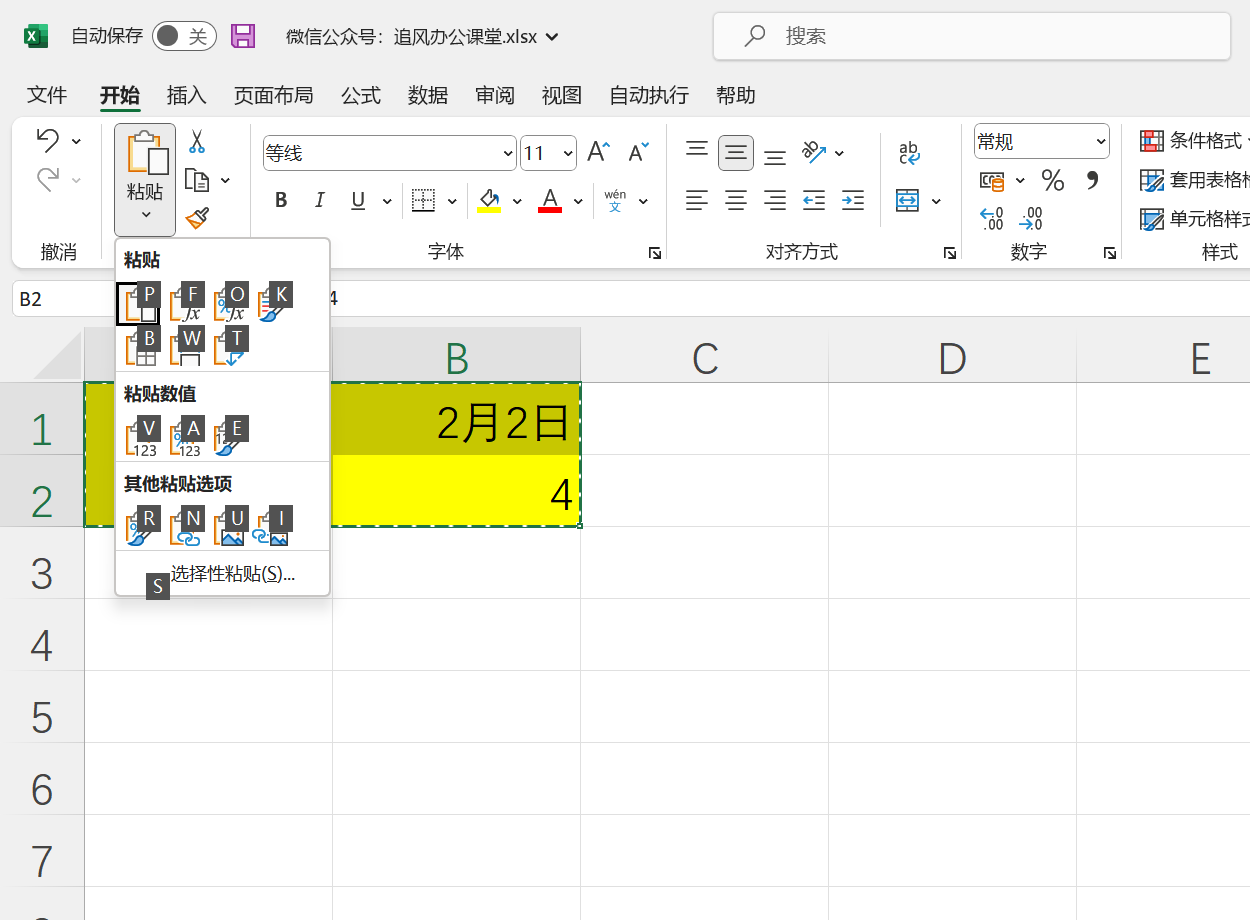Choose Paste Link (N) option

click(x=185, y=527)
